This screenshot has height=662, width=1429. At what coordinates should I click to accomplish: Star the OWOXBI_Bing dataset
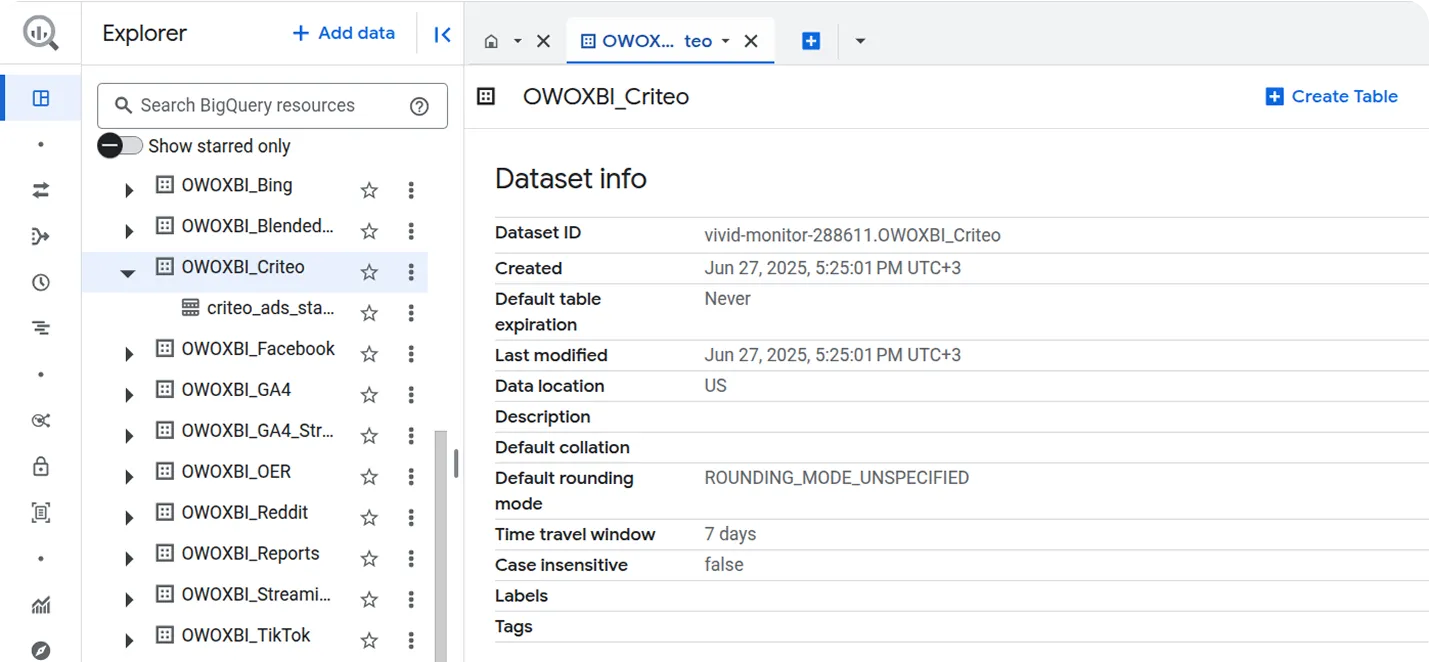369,190
